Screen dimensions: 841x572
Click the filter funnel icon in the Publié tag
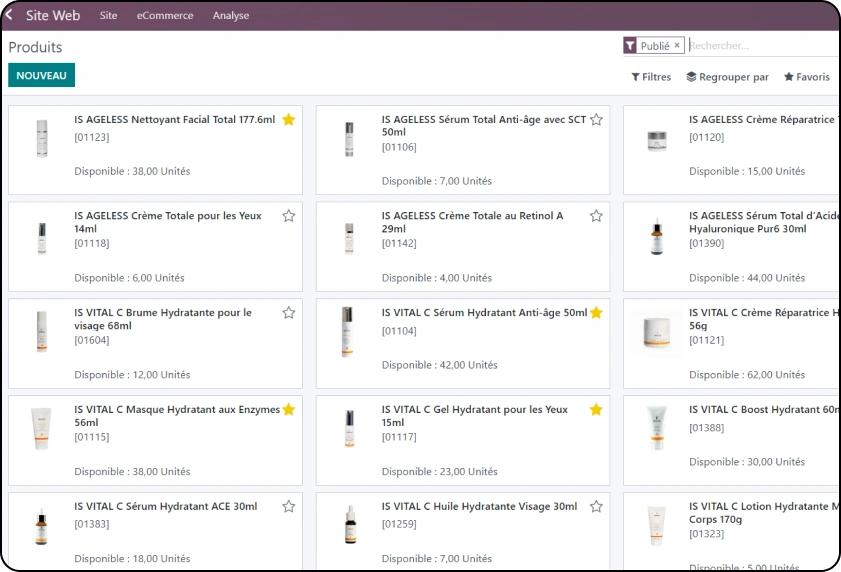630,46
